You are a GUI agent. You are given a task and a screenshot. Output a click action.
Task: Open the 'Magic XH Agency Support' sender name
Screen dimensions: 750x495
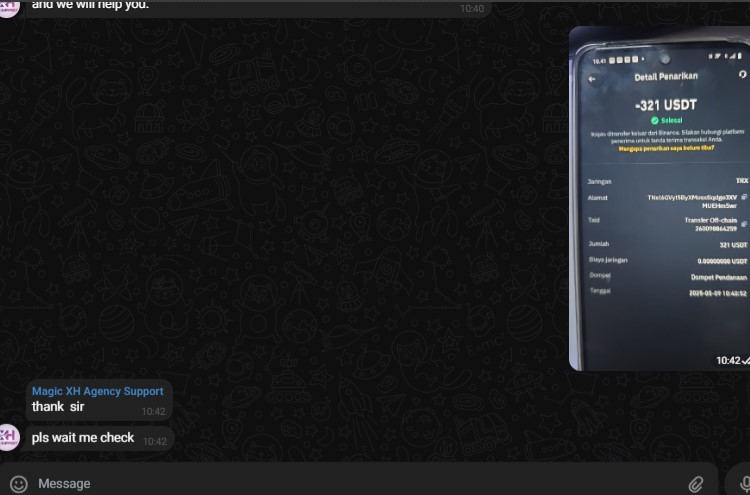point(97,391)
